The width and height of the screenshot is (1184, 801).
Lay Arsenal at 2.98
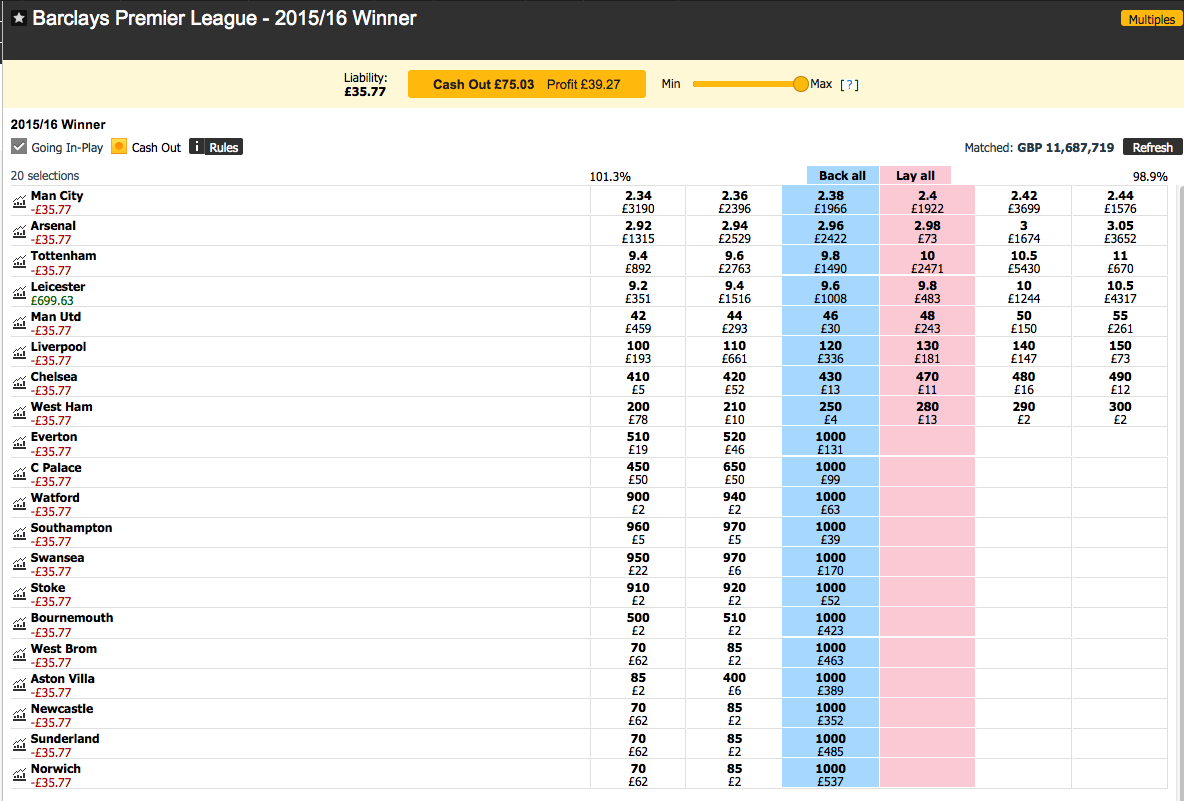[927, 232]
